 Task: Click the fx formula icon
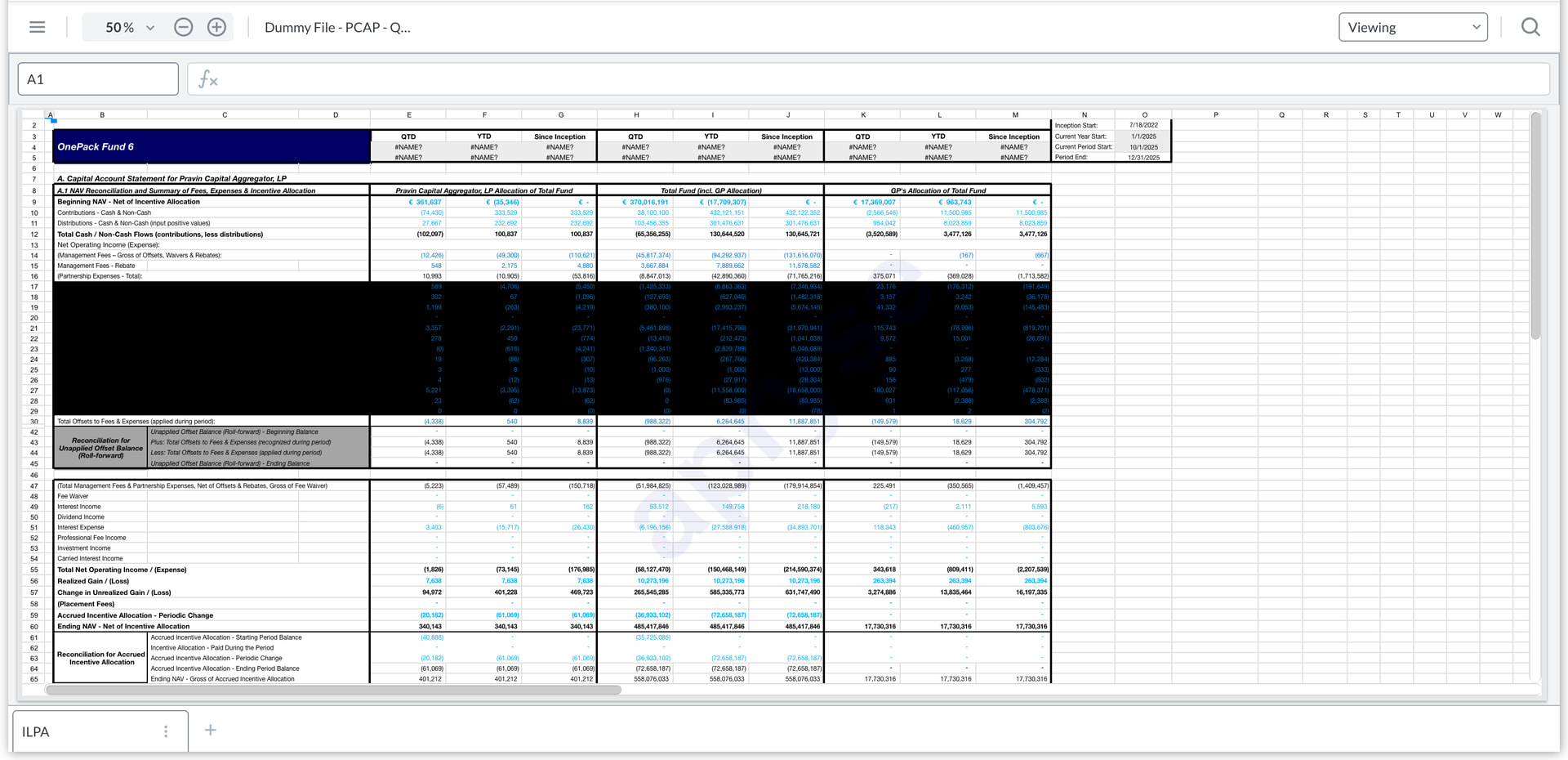click(x=207, y=79)
